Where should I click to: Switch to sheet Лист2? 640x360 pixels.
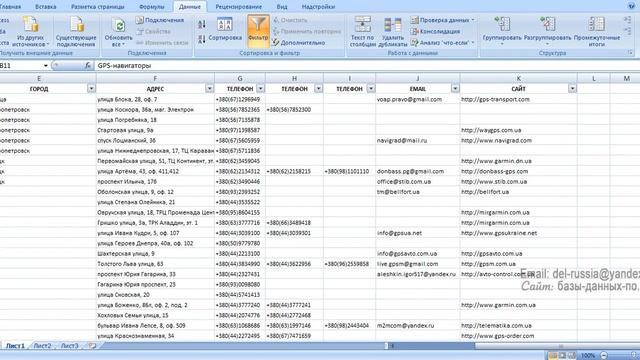42,346
